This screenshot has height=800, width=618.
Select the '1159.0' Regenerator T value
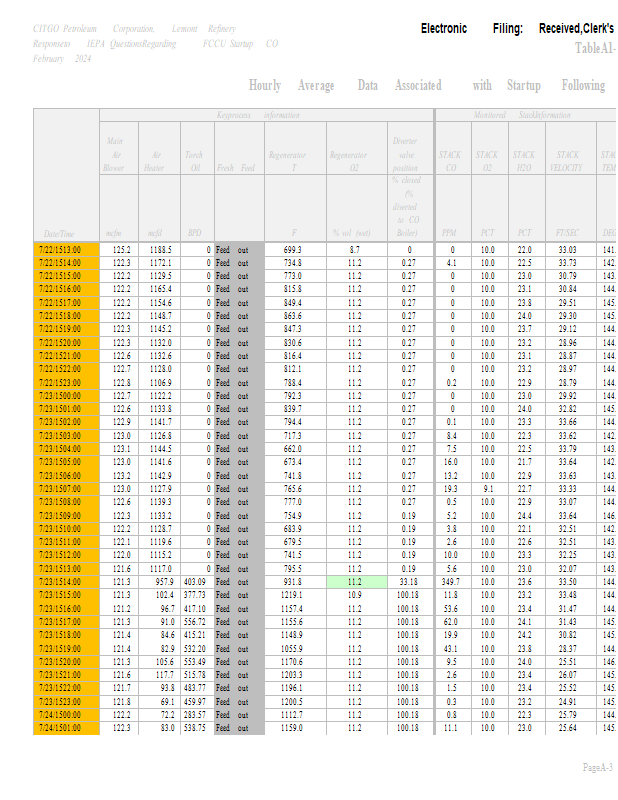click(x=291, y=728)
